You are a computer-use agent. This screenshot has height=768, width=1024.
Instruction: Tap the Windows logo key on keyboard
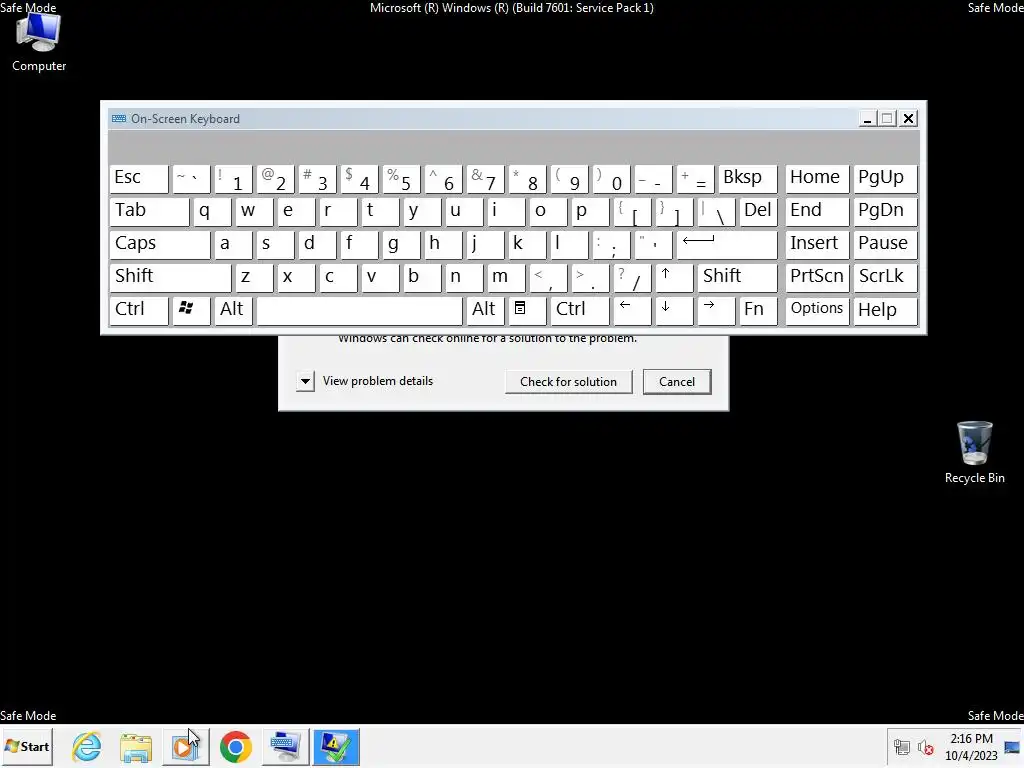pyautogui.click(x=190, y=310)
